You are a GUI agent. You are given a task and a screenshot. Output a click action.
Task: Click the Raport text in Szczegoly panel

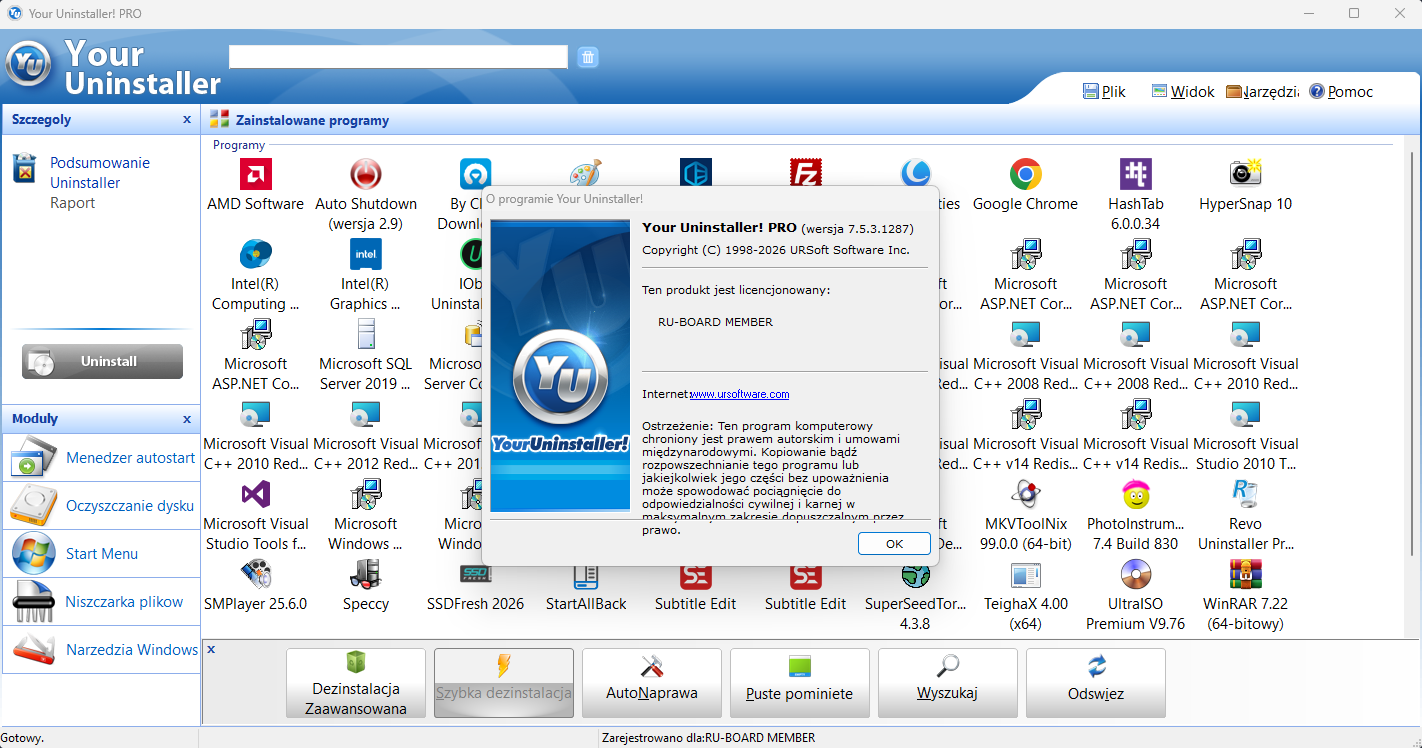[73, 203]
